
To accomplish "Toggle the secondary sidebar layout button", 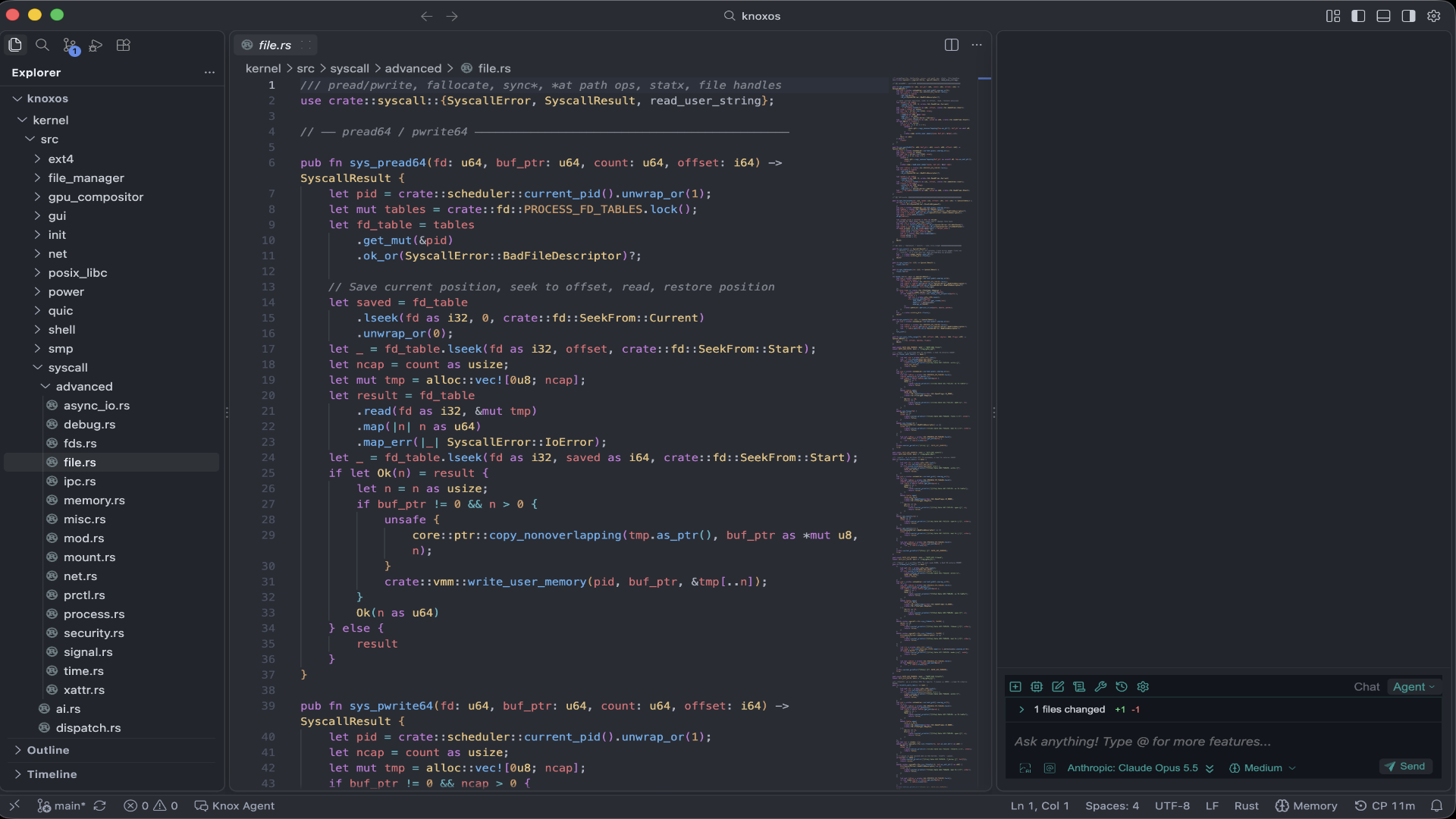I will click(1408, 16).
